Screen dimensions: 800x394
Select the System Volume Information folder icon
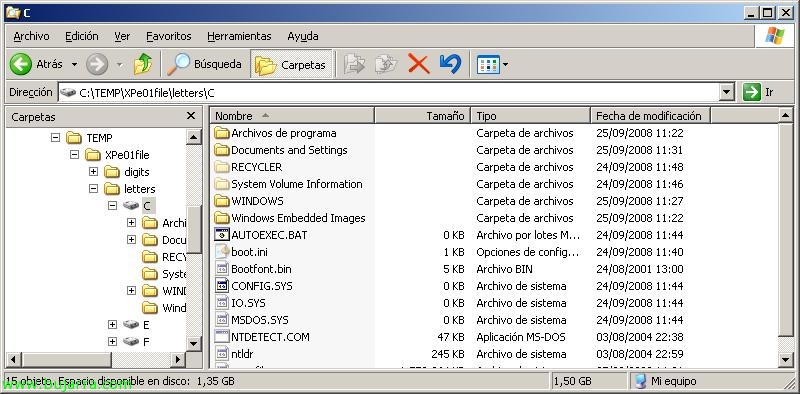pos(221,184)
